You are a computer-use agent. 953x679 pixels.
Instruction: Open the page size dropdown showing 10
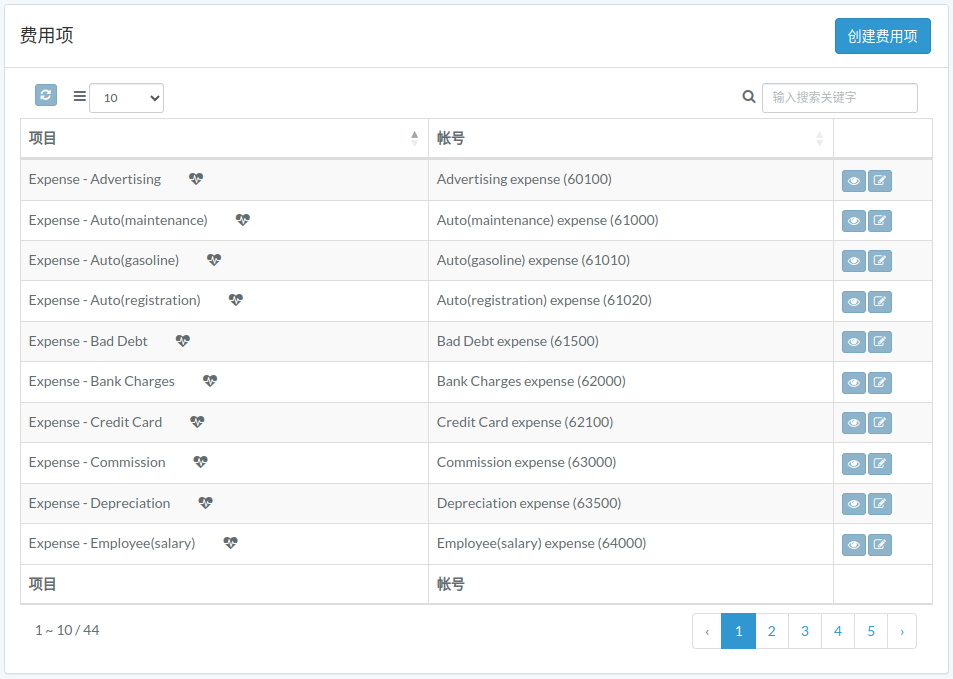click(126, 98)
